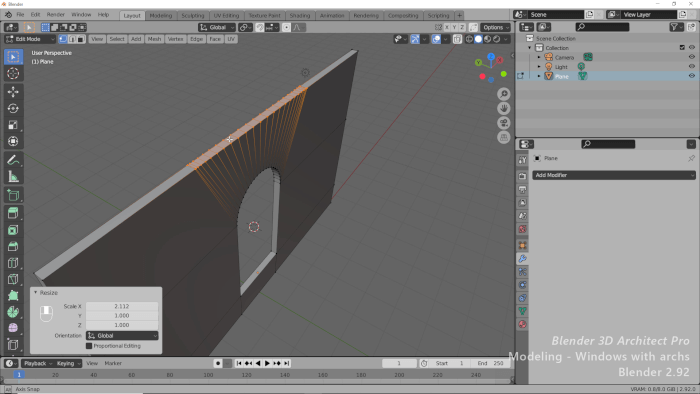Hide Light with its eye icon
The width and height of the screenshot is (700, 394).
click(692, 66)
